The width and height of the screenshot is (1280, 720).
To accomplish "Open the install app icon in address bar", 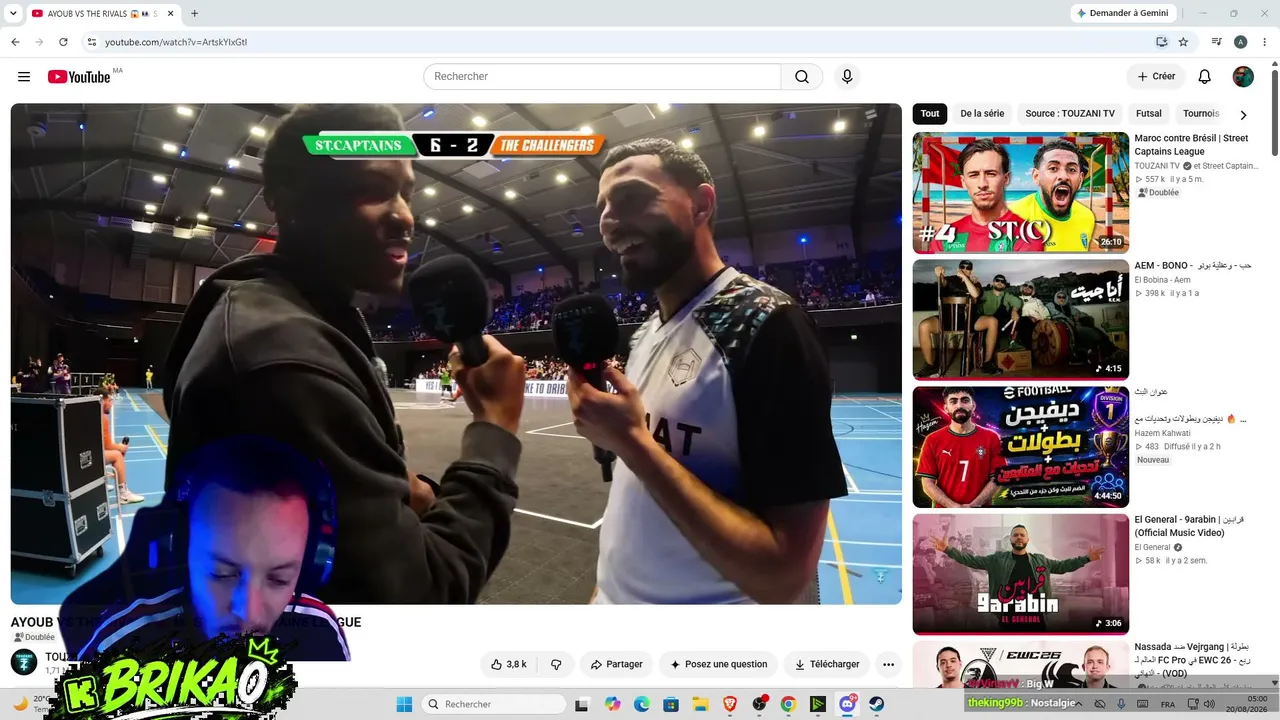I will [1161, 42].
